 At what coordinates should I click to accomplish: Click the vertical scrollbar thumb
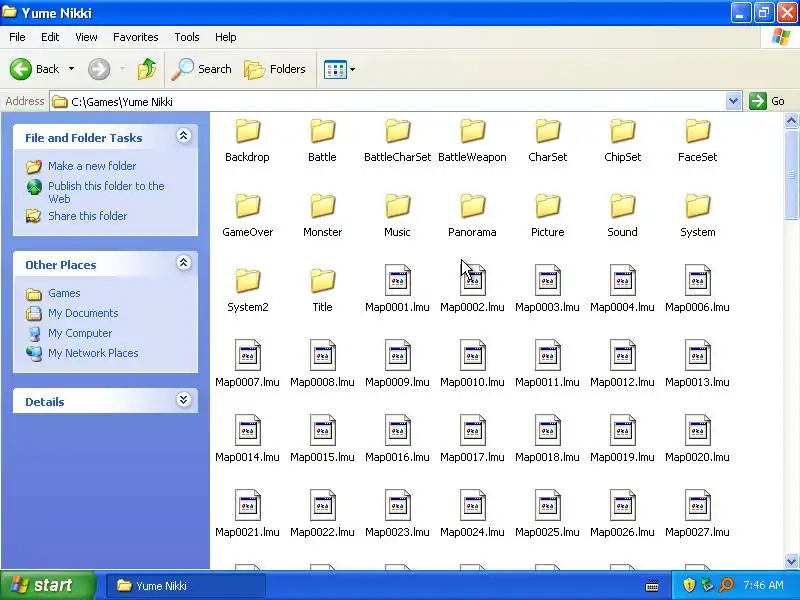click(x=791, y=174)
